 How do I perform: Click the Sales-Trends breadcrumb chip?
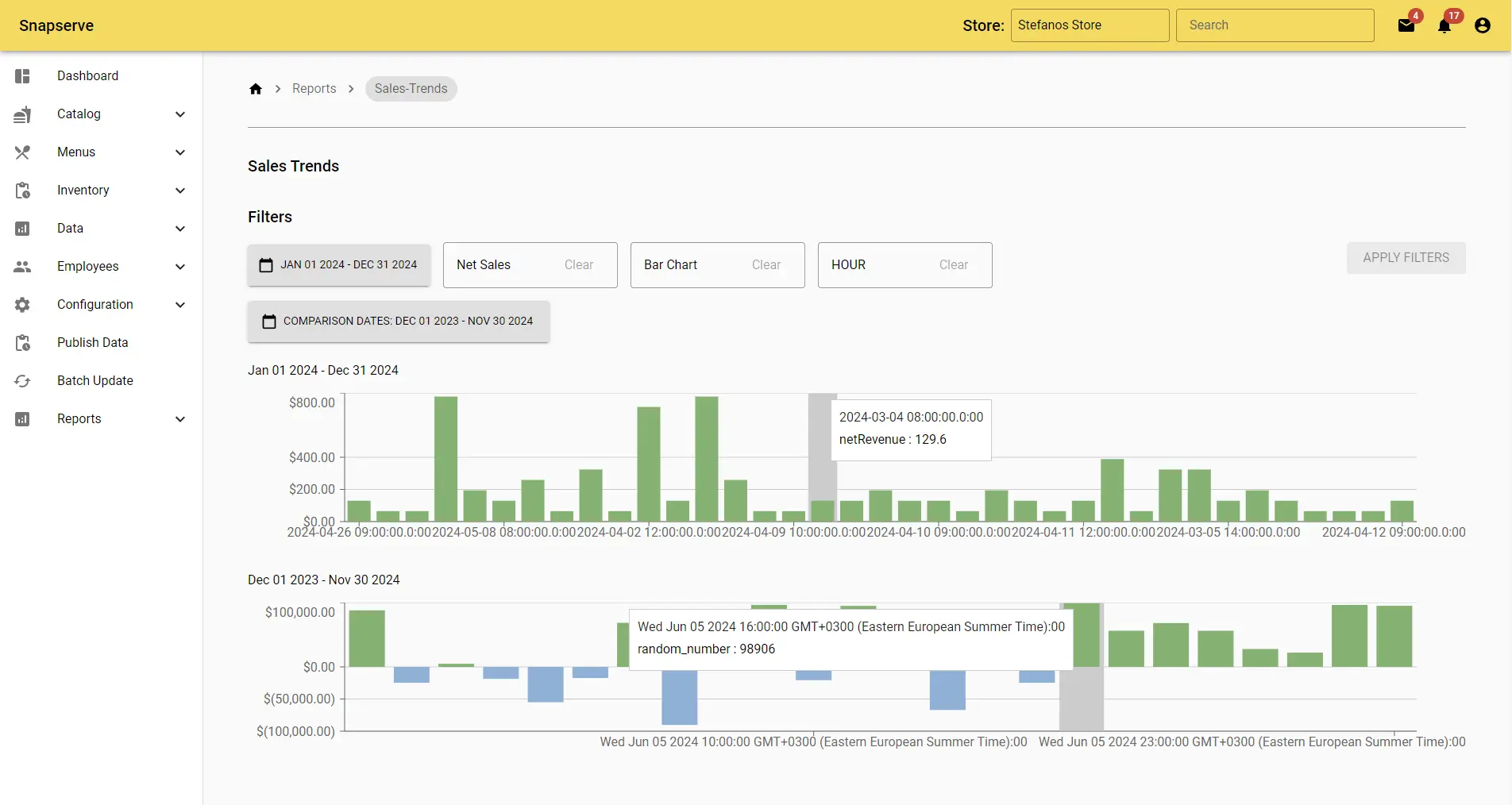[411, 89]
